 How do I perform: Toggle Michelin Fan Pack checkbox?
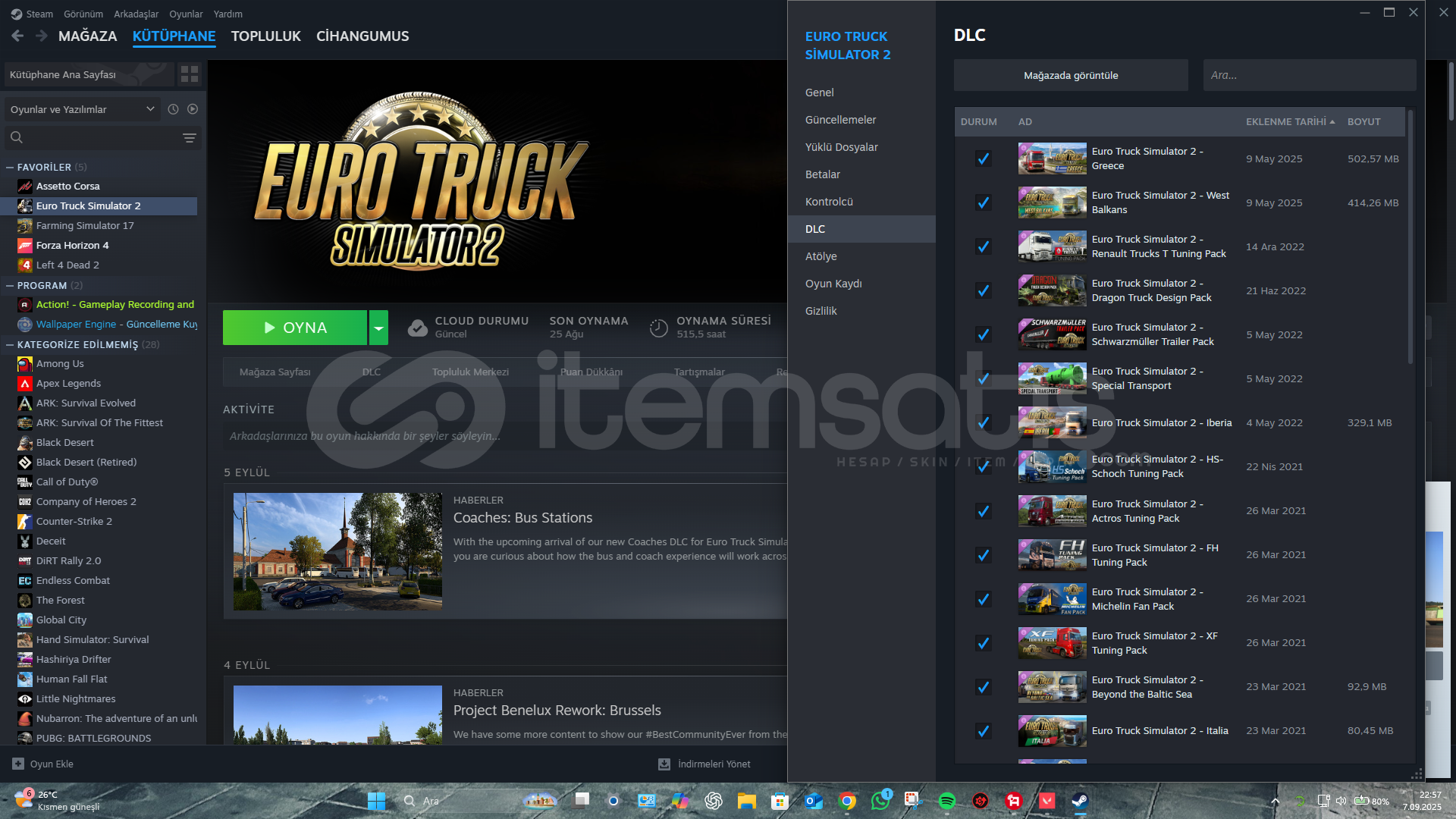(x=983, y=599)
